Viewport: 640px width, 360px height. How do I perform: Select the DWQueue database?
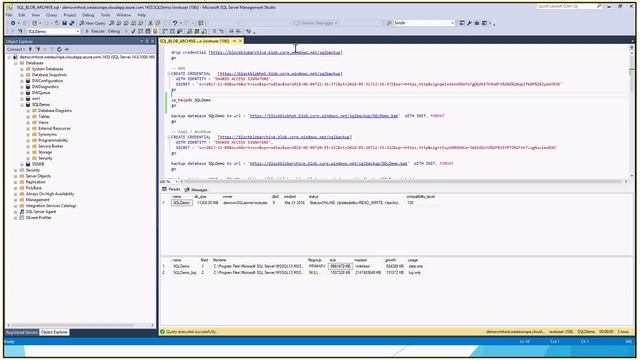point(41,93)
